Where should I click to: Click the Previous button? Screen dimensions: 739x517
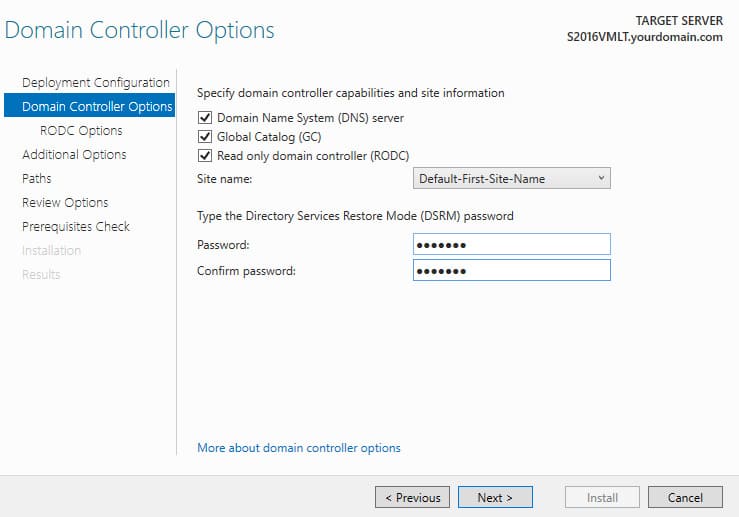tap(412, 497)
